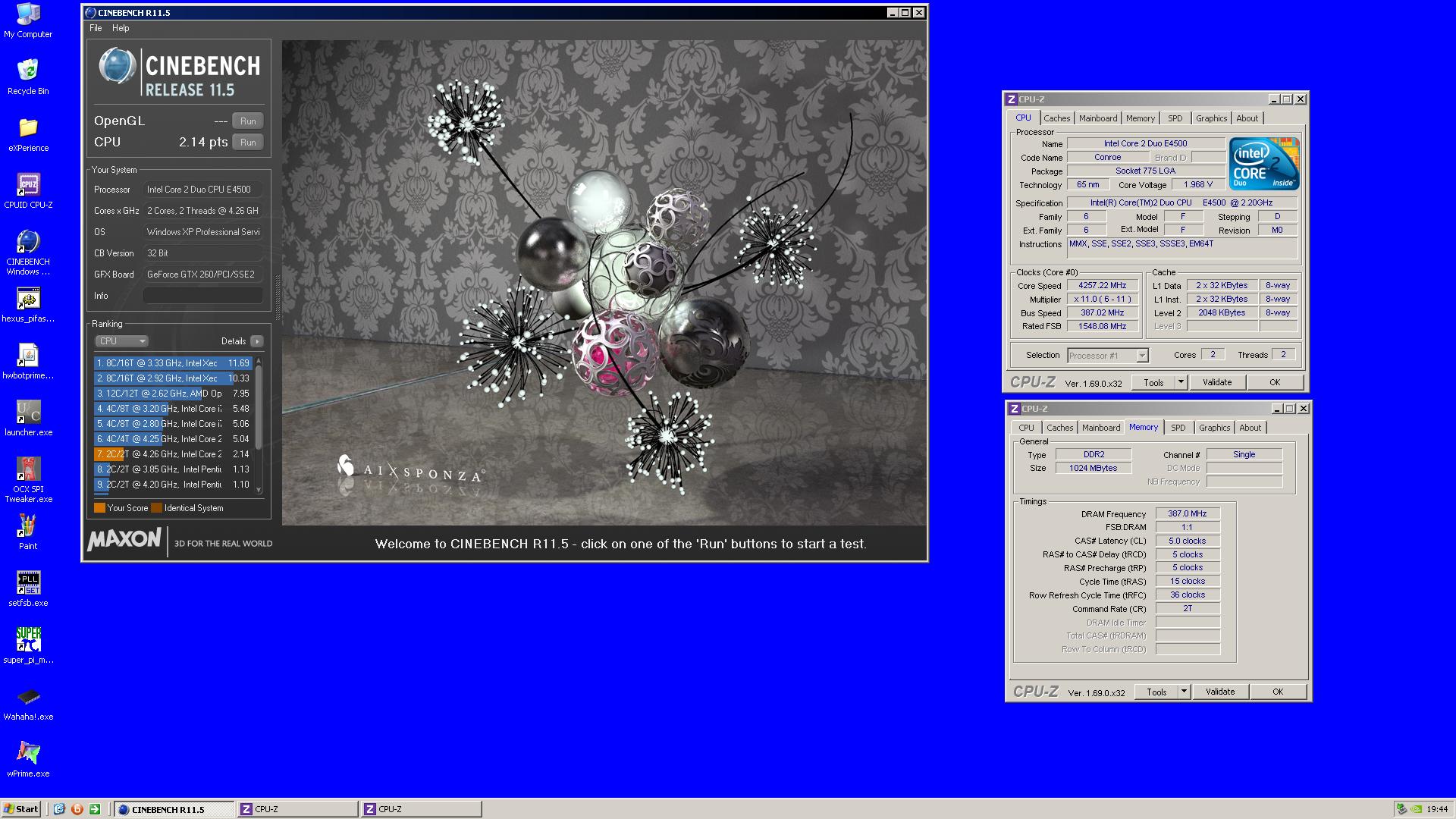Open Tools dropdown arrow in top CPU-Z
Image resolution: width=1456 pixels, height=819 pixels.
click(1181, 383)
